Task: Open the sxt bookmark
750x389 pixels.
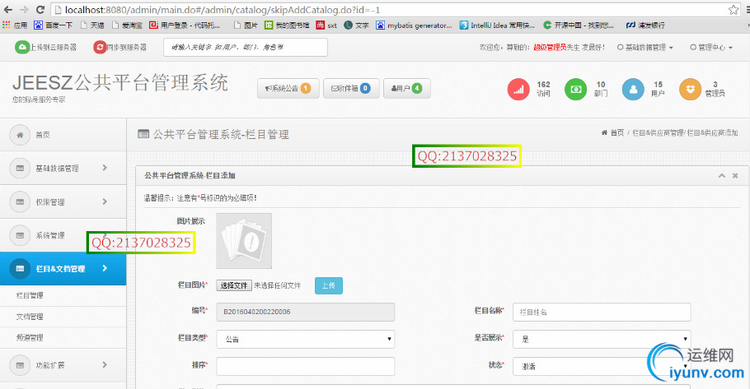Action: pos(327,25)
